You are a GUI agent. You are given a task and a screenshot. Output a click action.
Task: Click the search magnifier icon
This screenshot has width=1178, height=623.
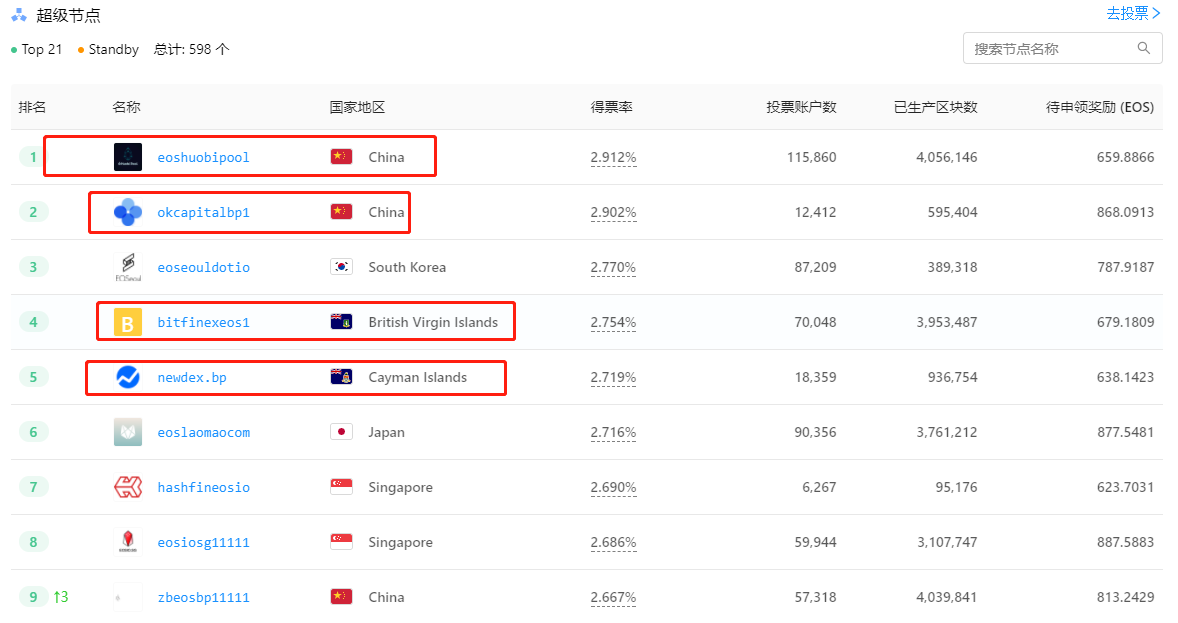point(1143,48)
